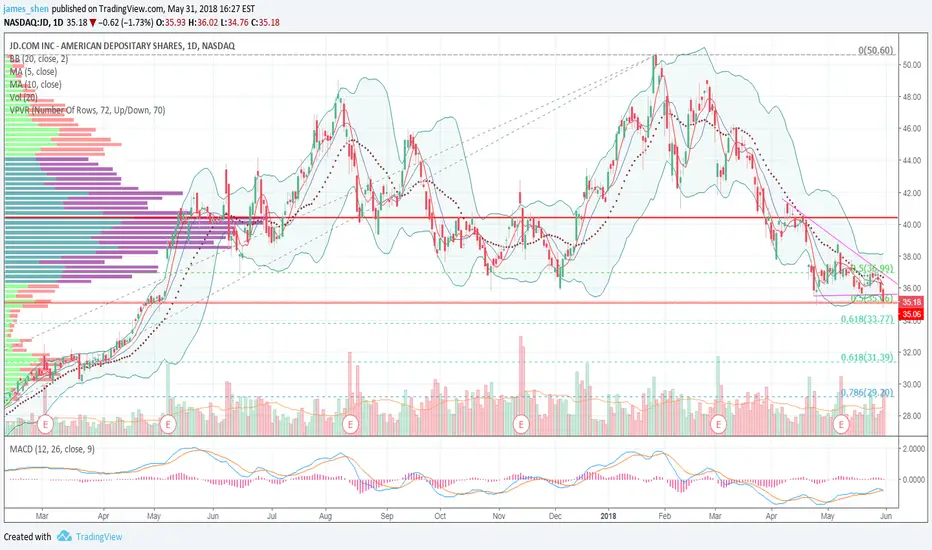This screenshot has height=550, width=932.
Task: Click the 0.618(31.39) Fibonacci label
Action: [x=867, y=357]
